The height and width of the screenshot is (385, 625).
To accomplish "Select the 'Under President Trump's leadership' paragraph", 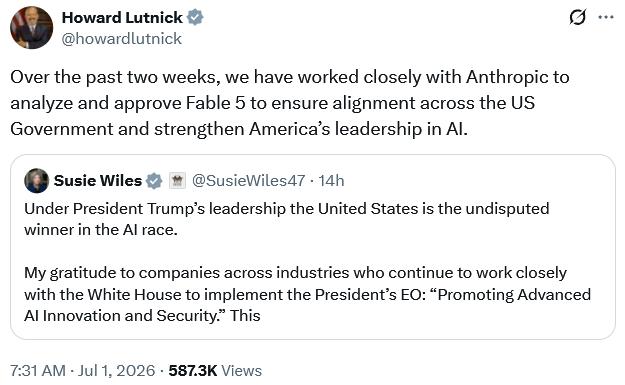I will [287, 219].
